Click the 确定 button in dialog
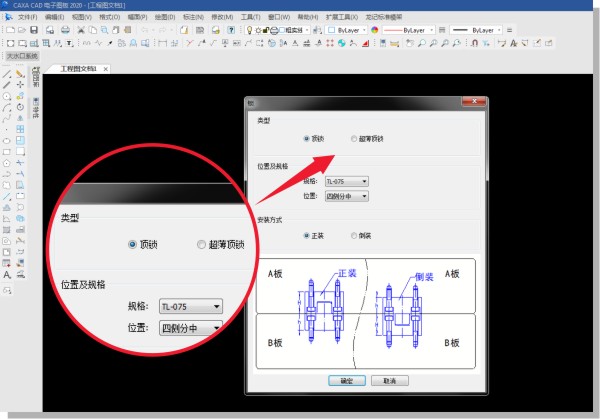Image resolution: width=600 pixels, height=419 pixels. click(x=347, y=381)
